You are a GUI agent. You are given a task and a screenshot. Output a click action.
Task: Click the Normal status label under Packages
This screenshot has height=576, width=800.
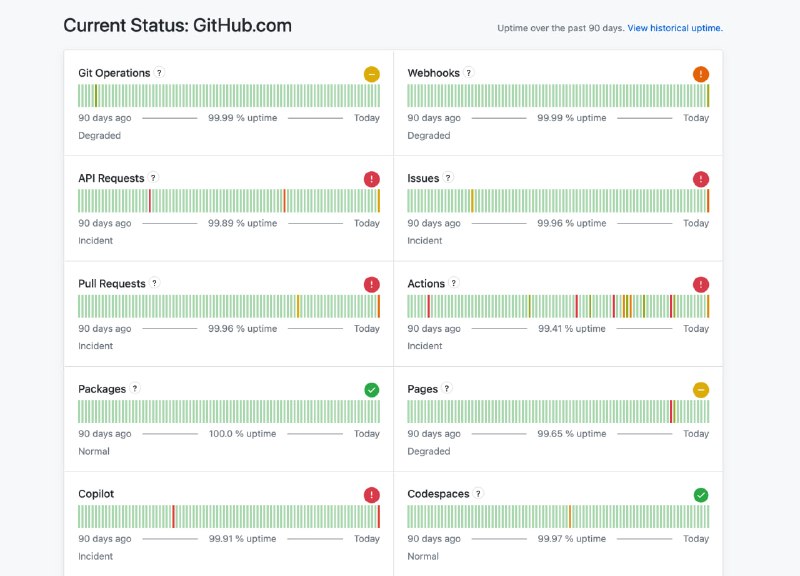pyautogui.click(x=94, y=451)
